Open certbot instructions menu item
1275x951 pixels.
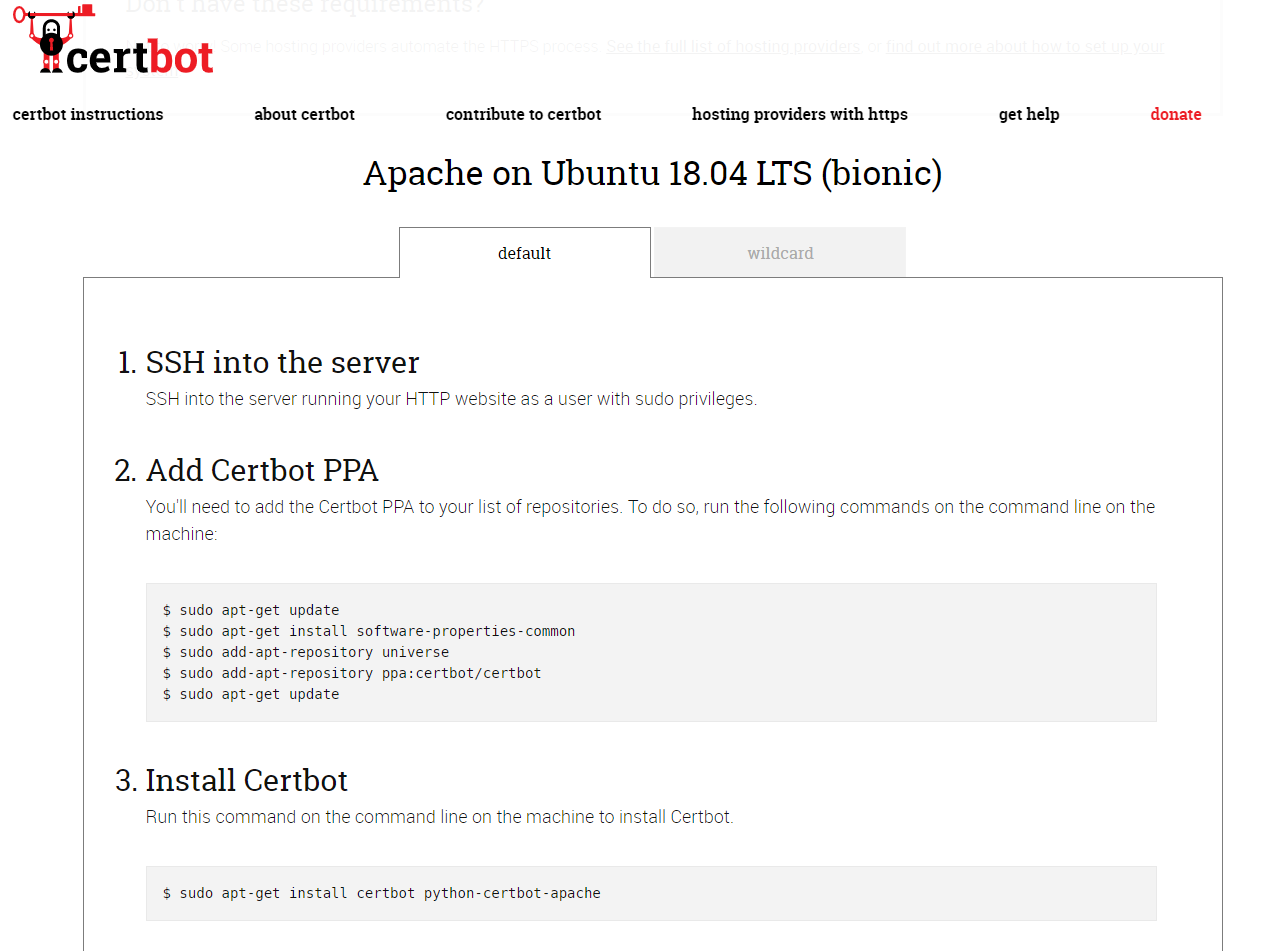[88, 114]
